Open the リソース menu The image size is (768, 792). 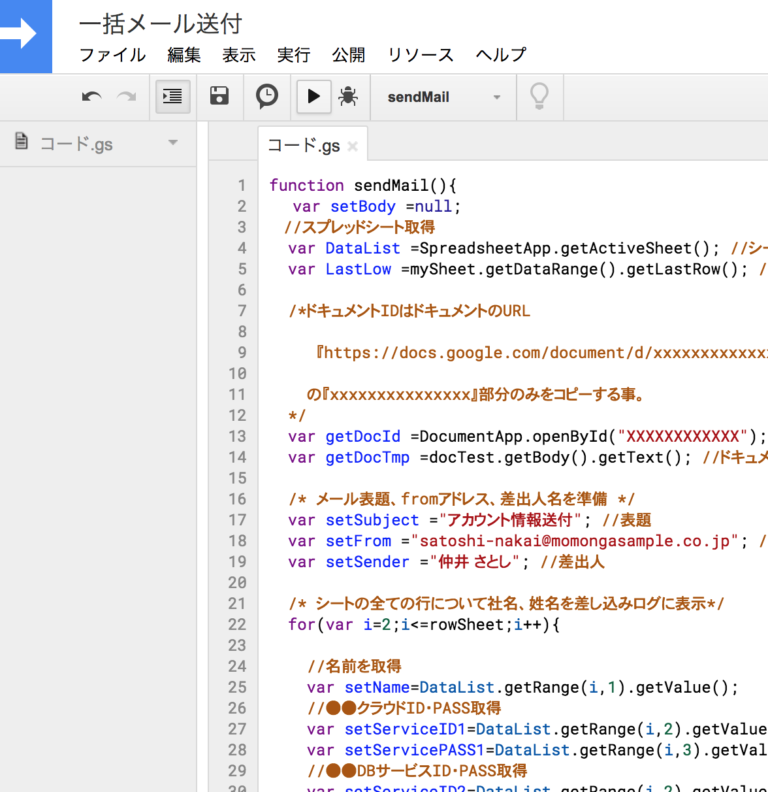coord(420,55)
